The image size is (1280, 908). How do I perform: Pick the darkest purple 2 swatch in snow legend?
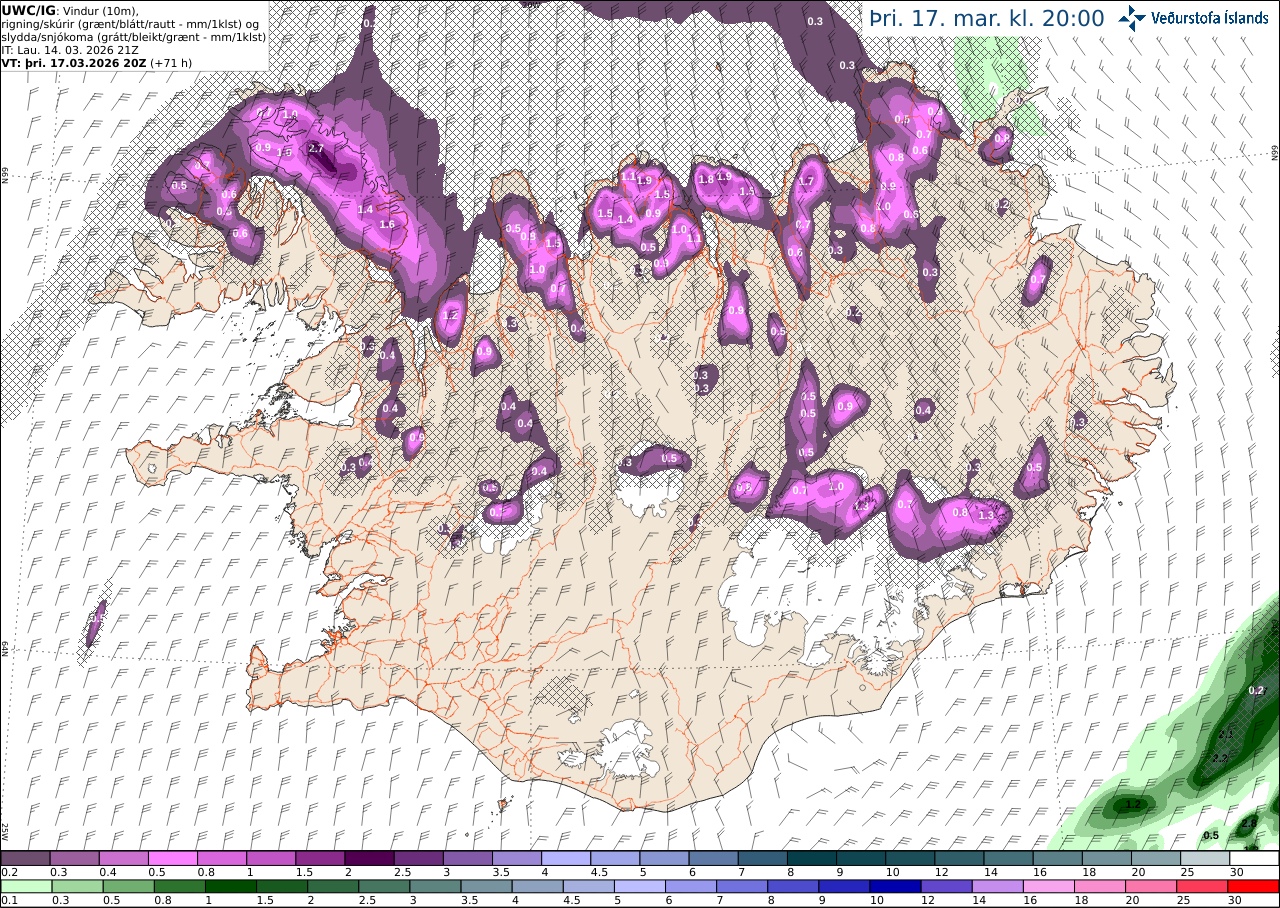click(369, 858)
